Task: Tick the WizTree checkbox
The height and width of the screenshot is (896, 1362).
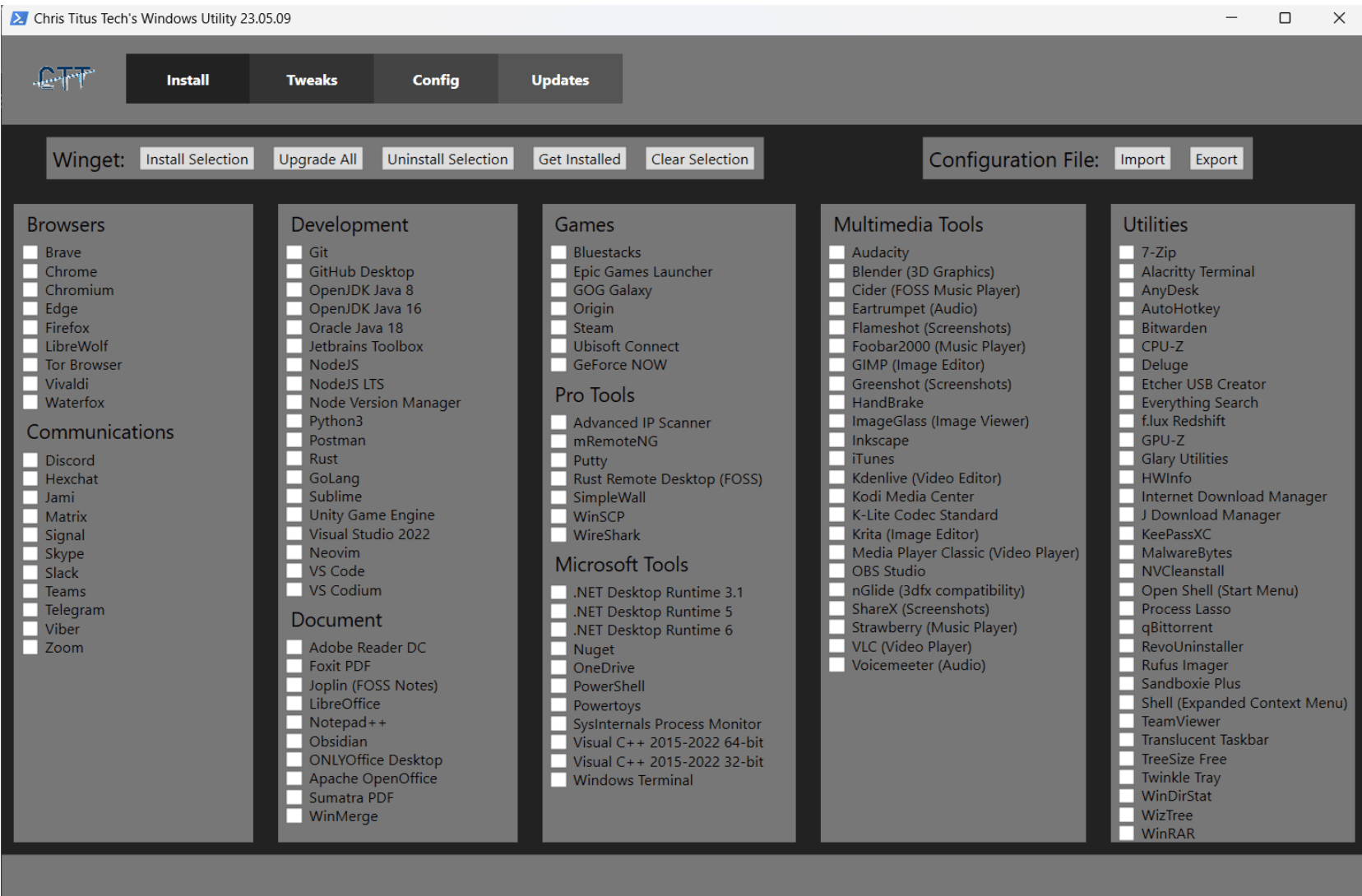Action: [x=1127, y=815]
